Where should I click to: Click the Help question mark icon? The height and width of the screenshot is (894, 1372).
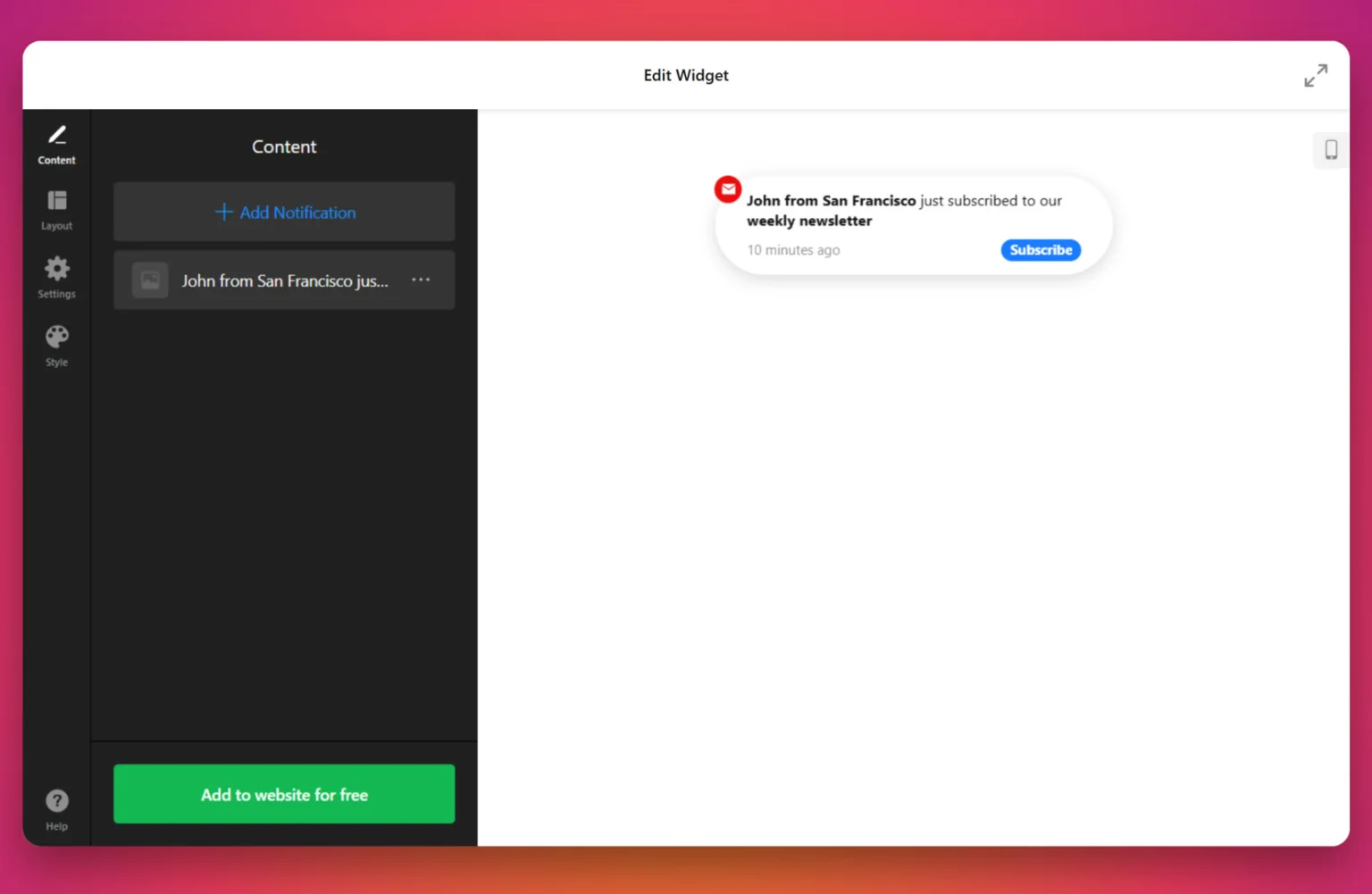coord(56,800)
